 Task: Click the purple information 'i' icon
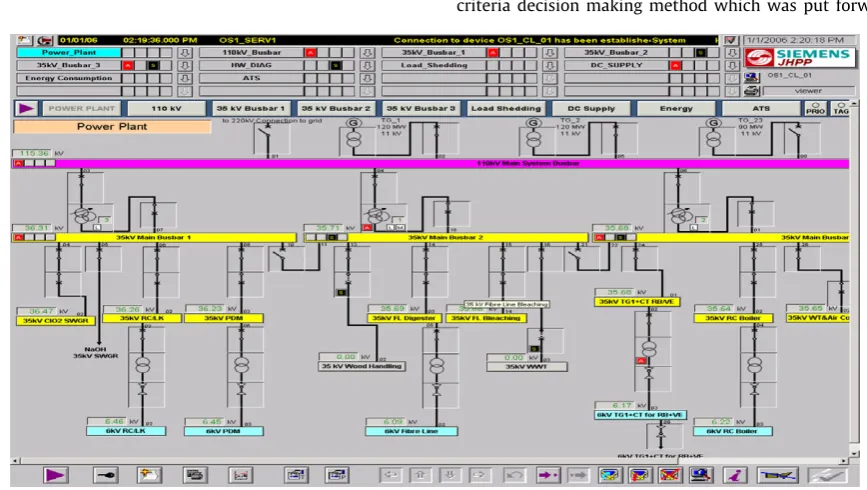point(735,475)
